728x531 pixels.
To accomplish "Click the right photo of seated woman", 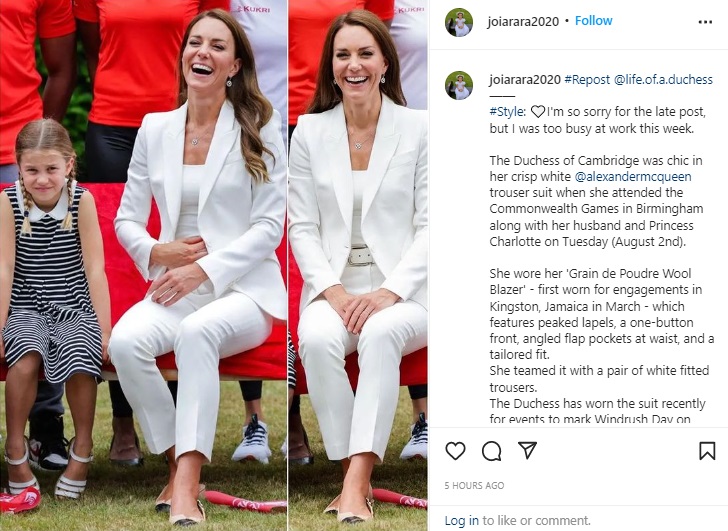I will click(358, 266).
